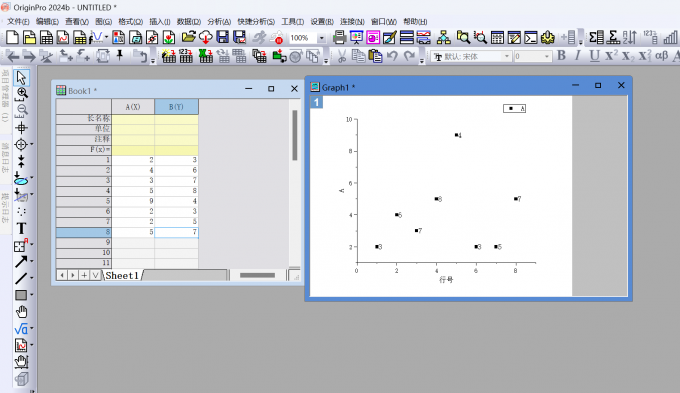Viewport: 680px width, 393px height.
Task: Click the New Project blank page icon
Action: click(13, 38)
